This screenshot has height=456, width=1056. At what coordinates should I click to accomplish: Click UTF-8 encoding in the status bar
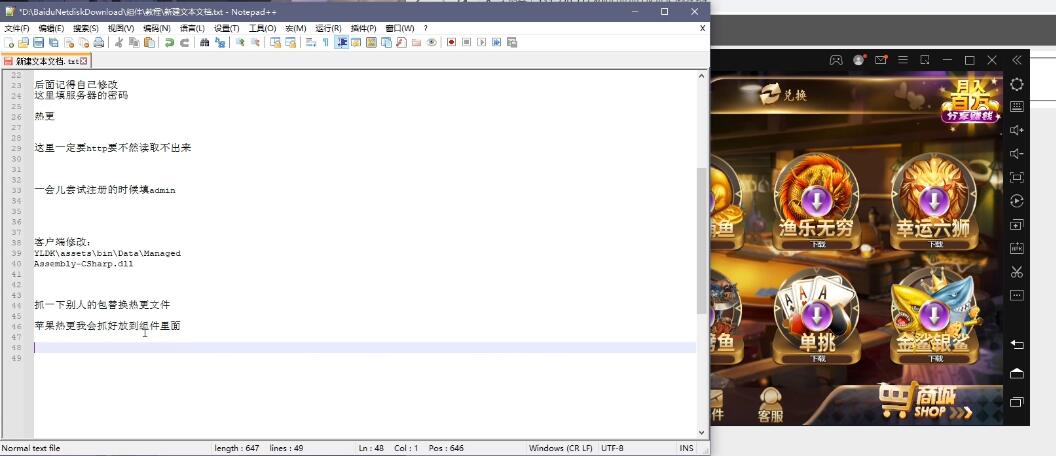pyautogui.click(x=612, y=448)
